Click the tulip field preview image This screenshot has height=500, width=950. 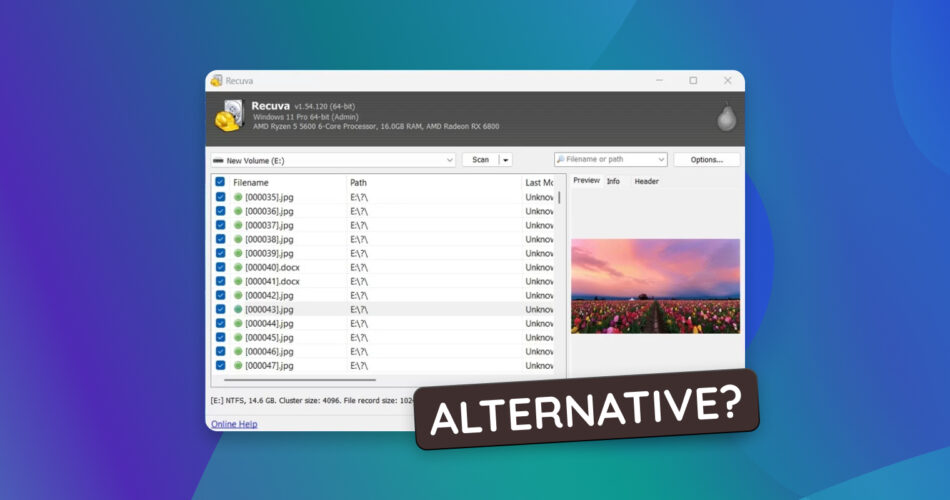[x=655, y=286]
